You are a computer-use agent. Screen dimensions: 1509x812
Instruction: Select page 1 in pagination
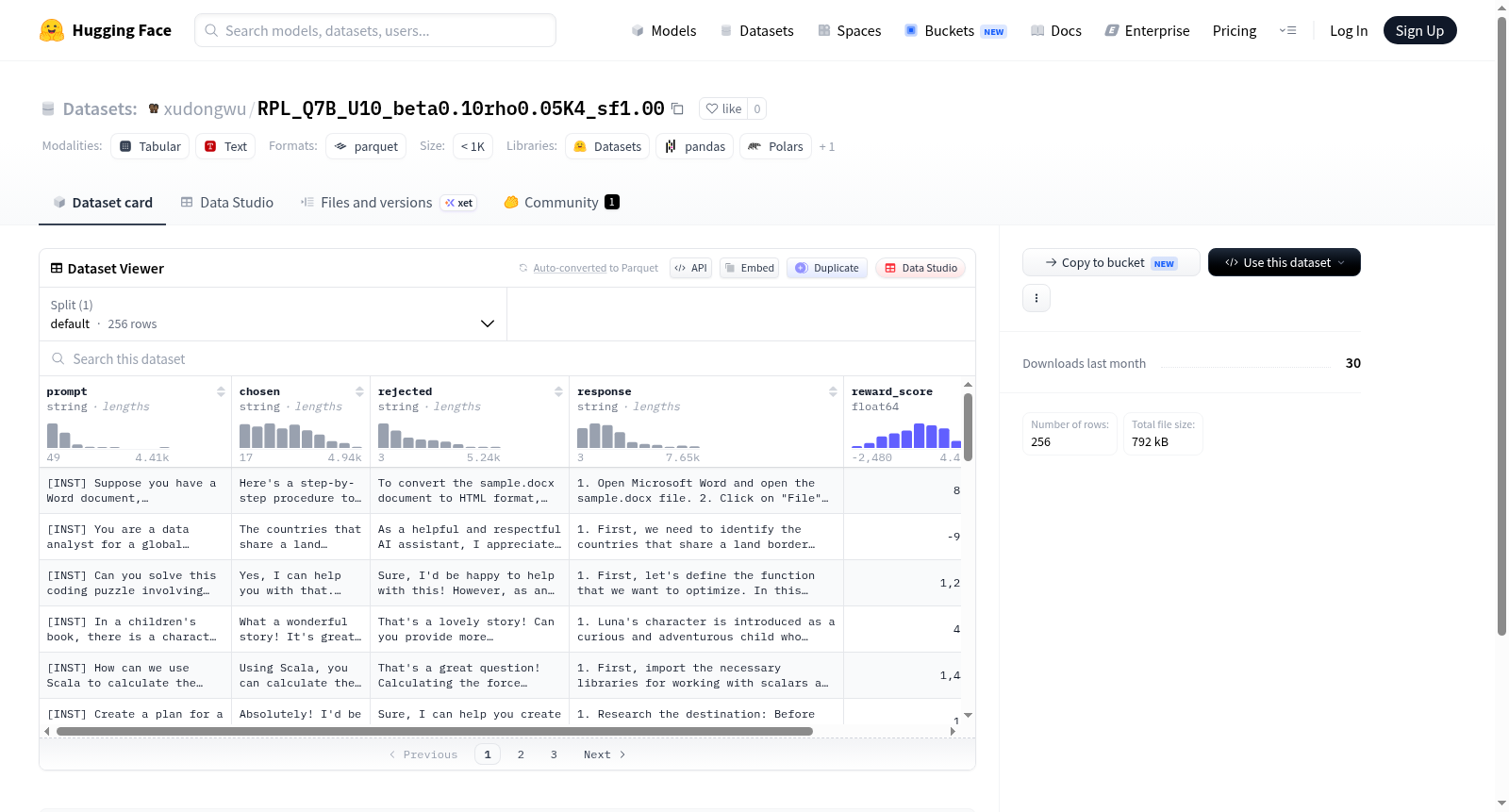coord(488,754)
